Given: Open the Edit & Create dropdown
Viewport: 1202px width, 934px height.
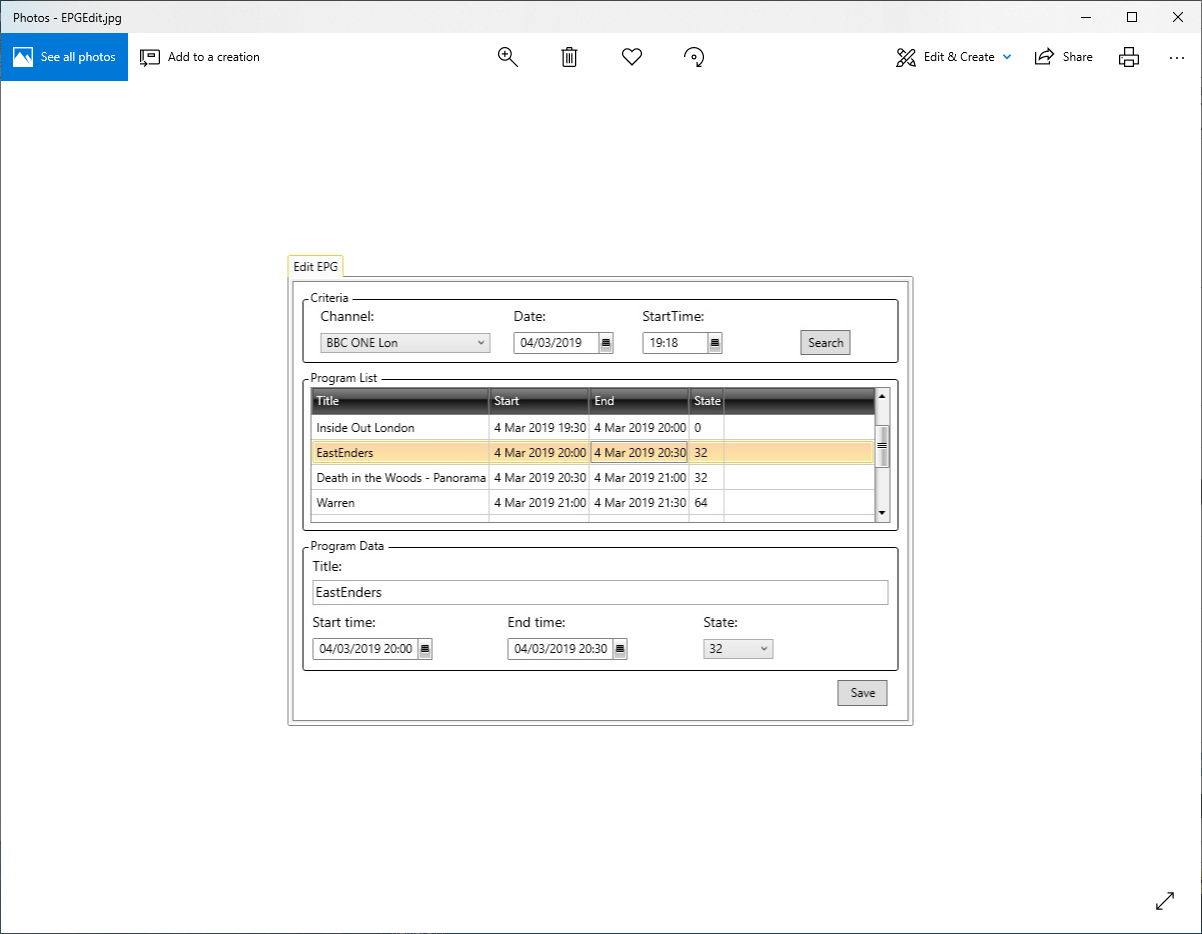Looking at the screenshot, I should [954, 57].
